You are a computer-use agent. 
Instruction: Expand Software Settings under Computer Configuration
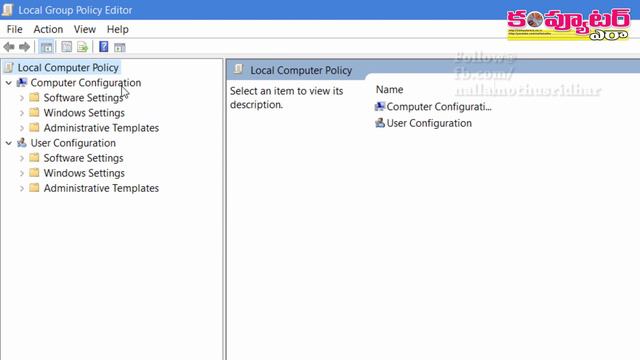click(22, 98)
